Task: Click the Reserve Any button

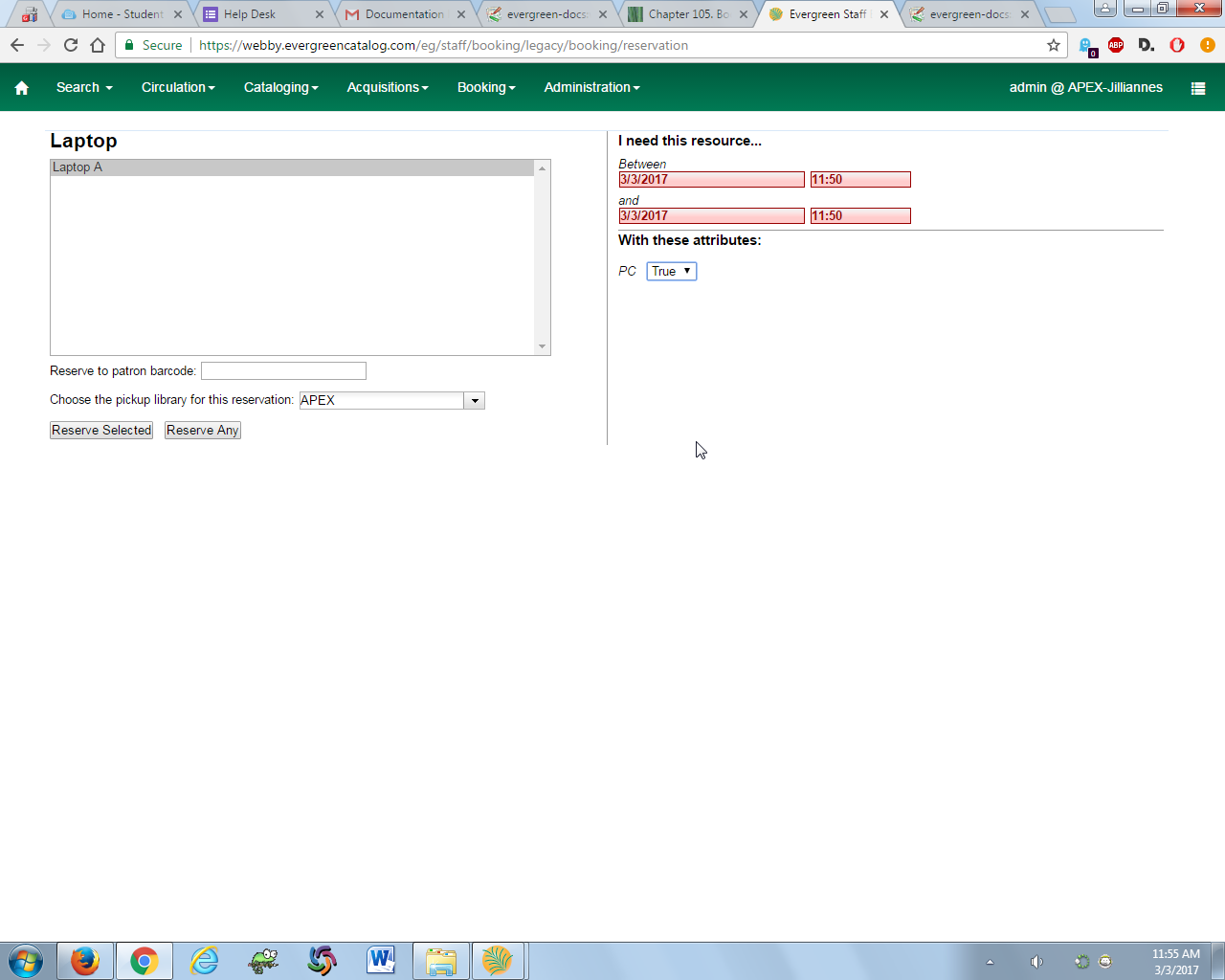Action: click(x=202, y=431)
